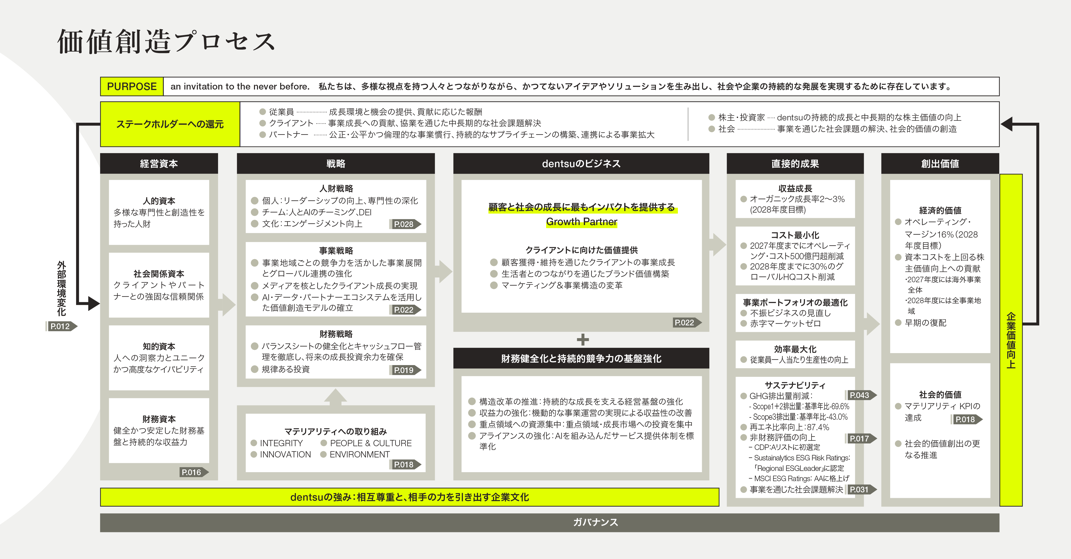Select the 社会関係資本 card heading
The image size is (1071, 559).
159,273
